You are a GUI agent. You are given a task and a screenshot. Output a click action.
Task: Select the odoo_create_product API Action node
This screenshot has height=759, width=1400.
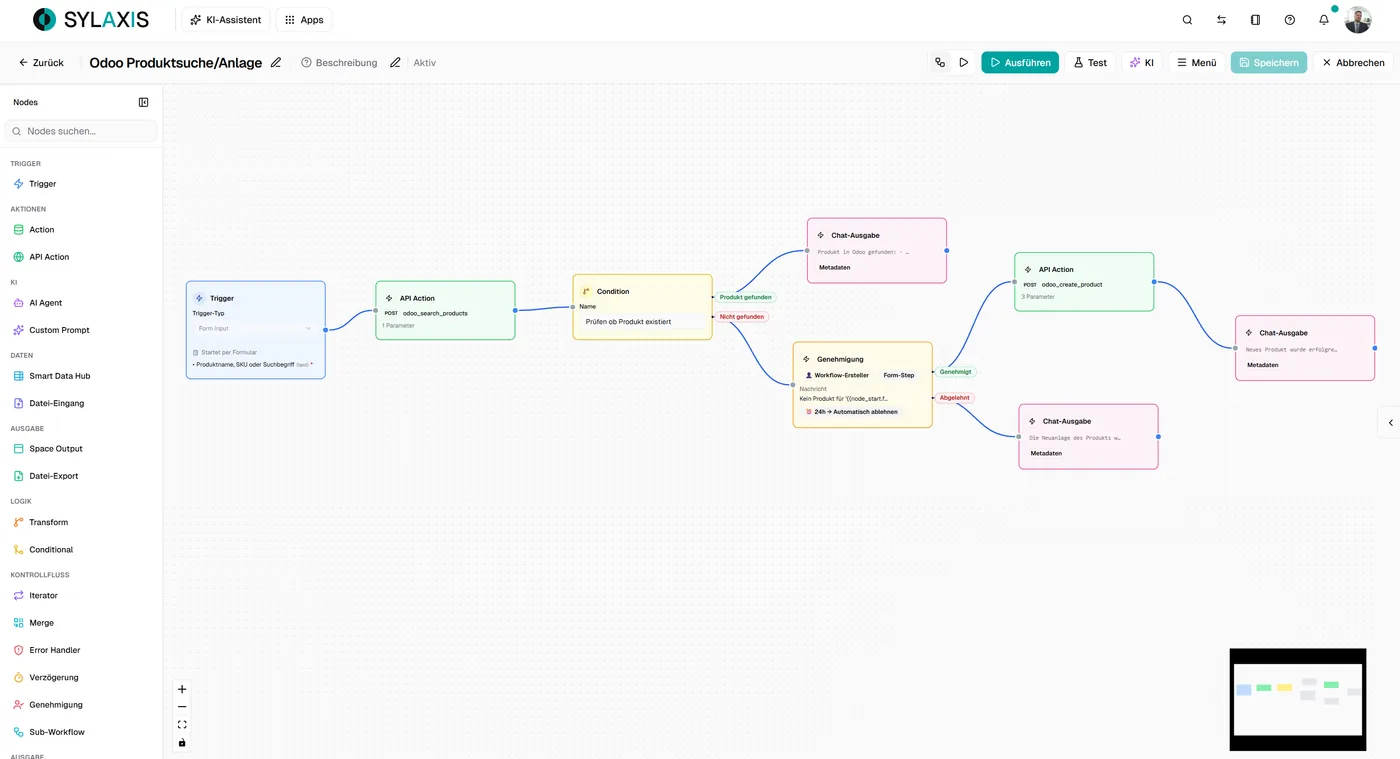1084,282
